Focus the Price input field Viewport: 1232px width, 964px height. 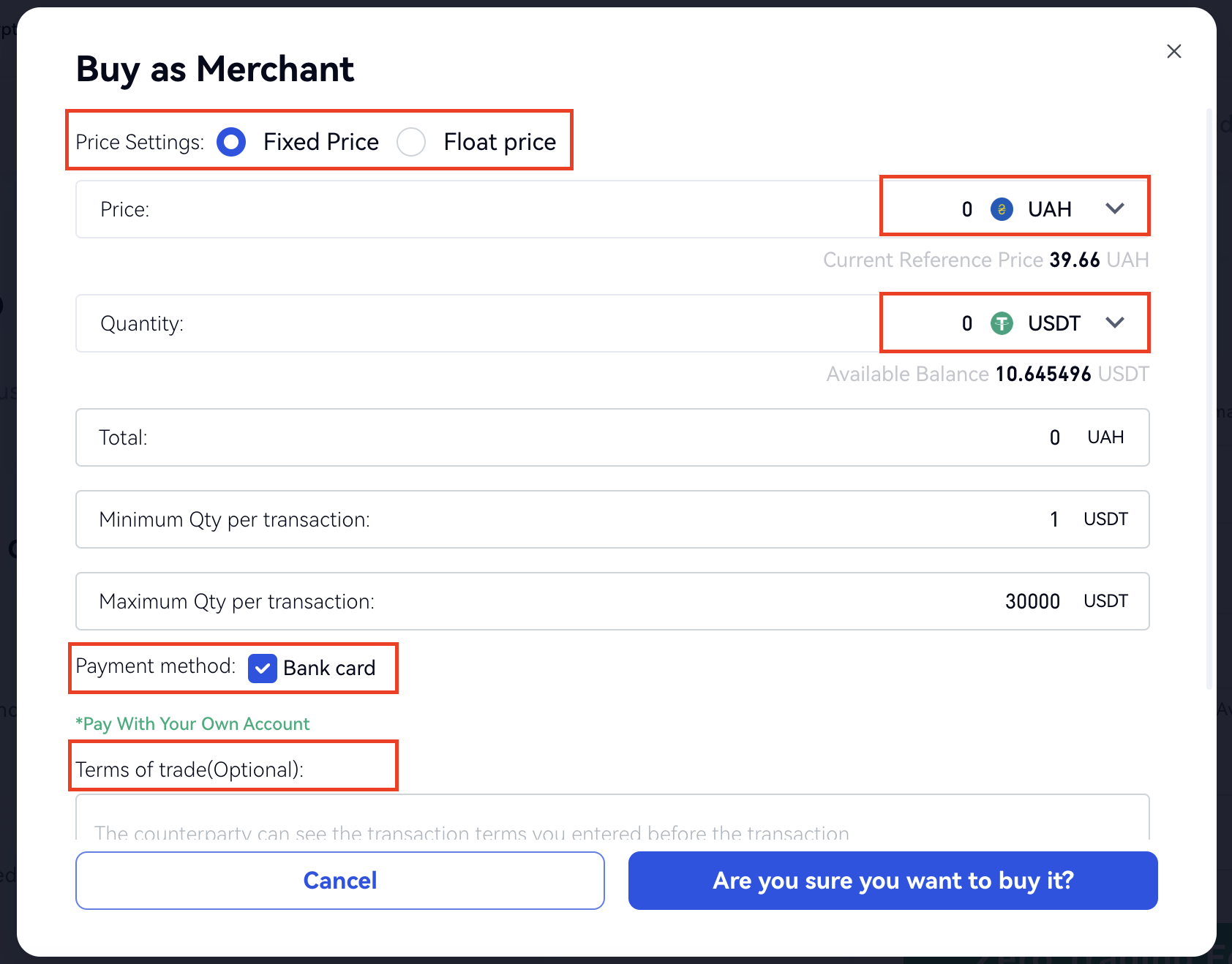[x=512, y=209]
